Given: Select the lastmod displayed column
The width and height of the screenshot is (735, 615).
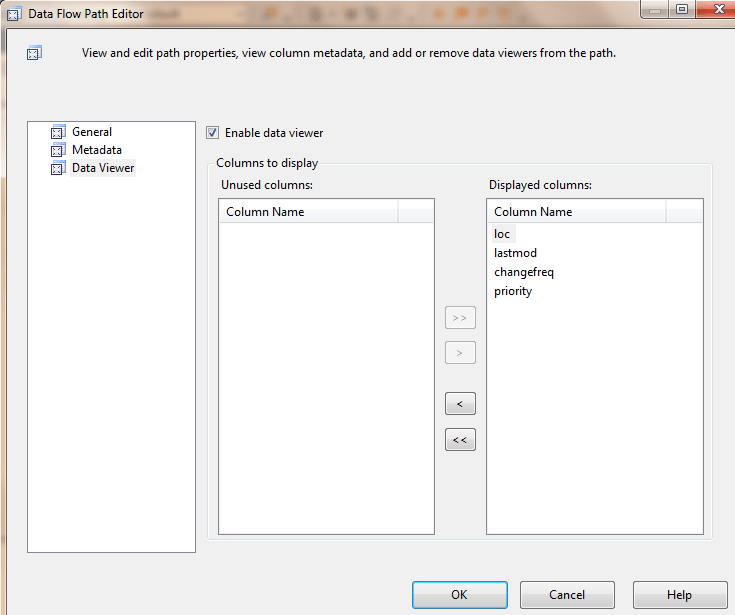Looking at the screenshot, I should pyautogui.click(x=515, y=253).
